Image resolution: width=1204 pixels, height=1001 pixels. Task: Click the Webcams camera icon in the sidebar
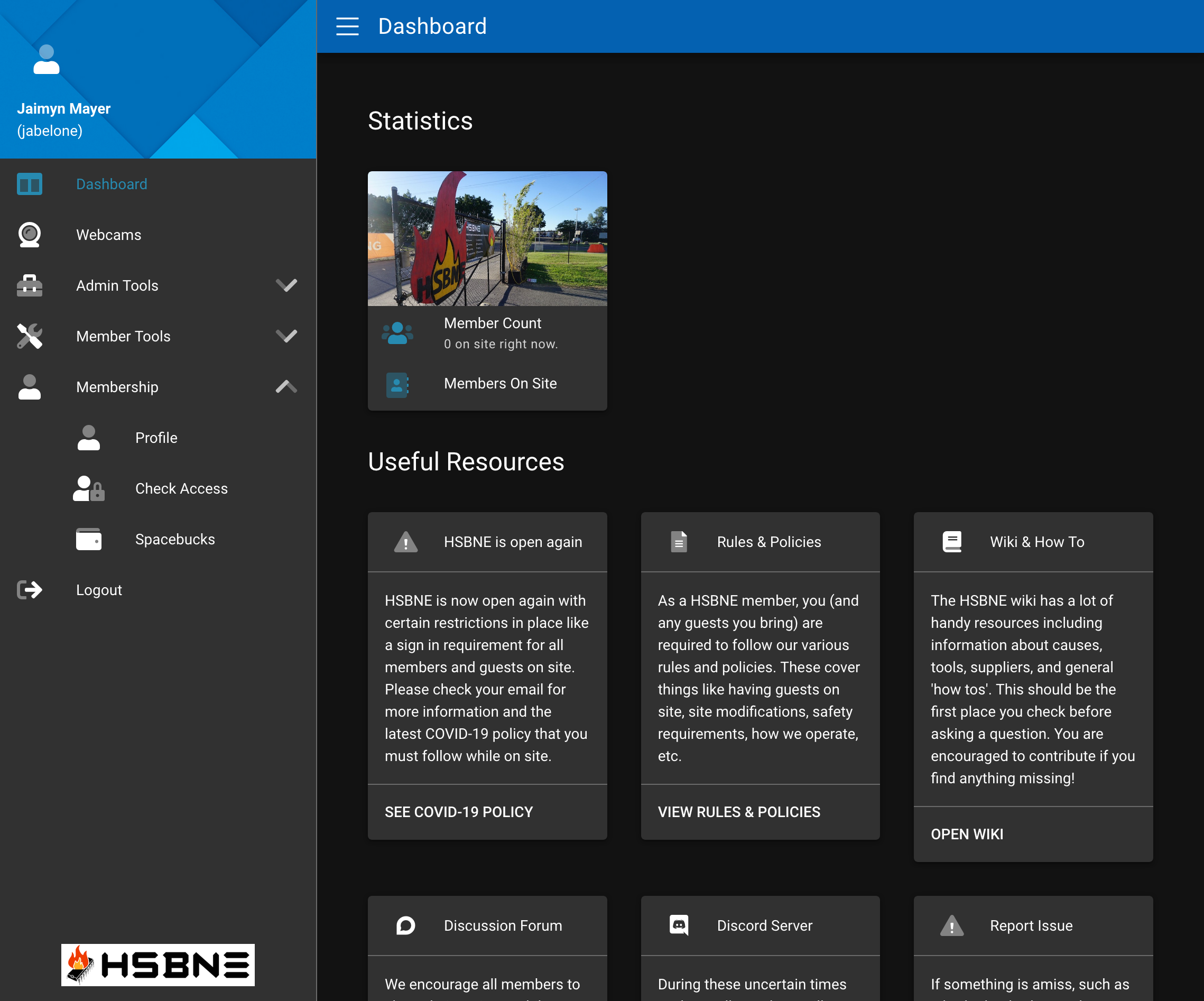29,235
